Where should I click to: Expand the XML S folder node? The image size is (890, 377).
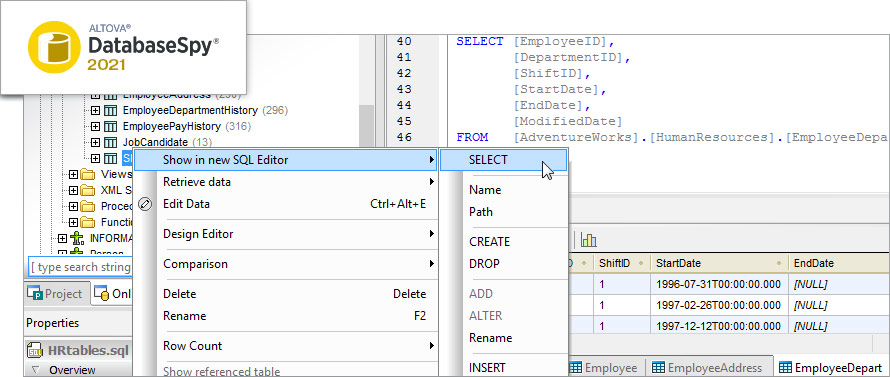tap(73, 190)
